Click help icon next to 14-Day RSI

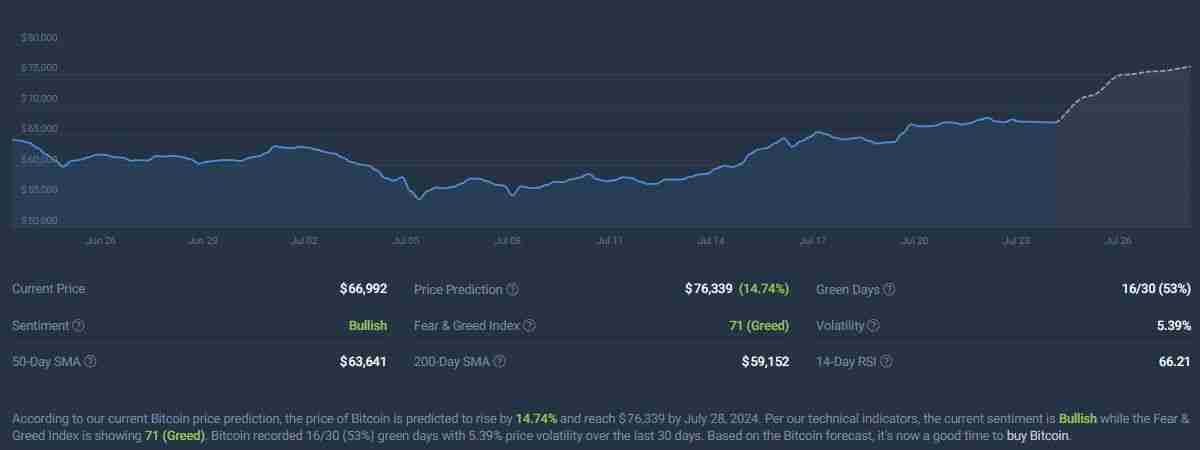pyautogui.click(x=886, y=361)
